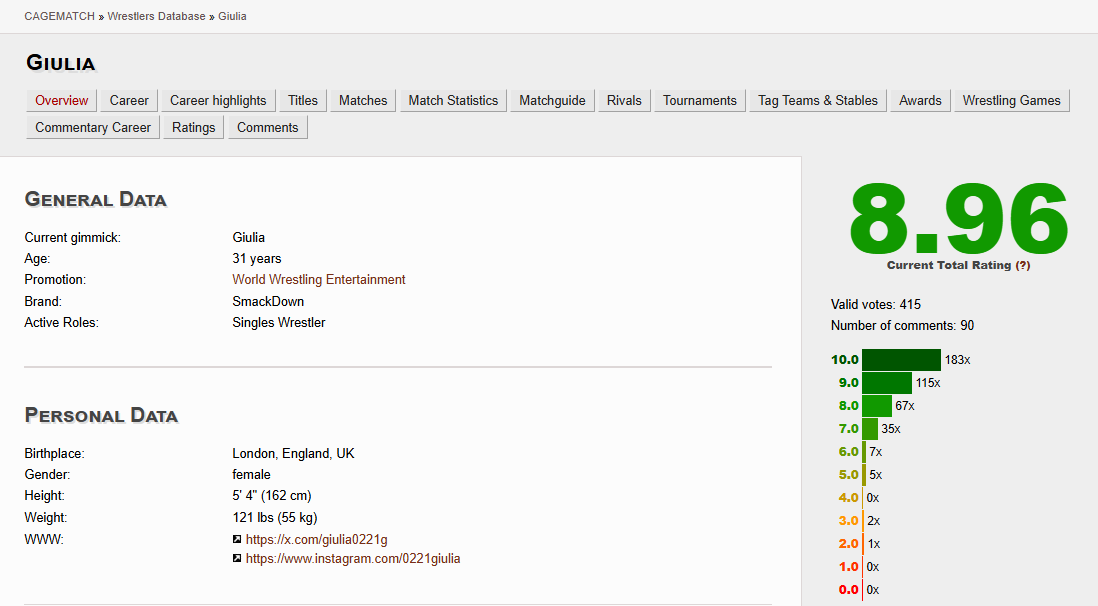Image resolution: width=1098 pixels, height=606 pixels.
Task: Open the x.com/giulia0221g link
Action: click(x=316, y=540)
